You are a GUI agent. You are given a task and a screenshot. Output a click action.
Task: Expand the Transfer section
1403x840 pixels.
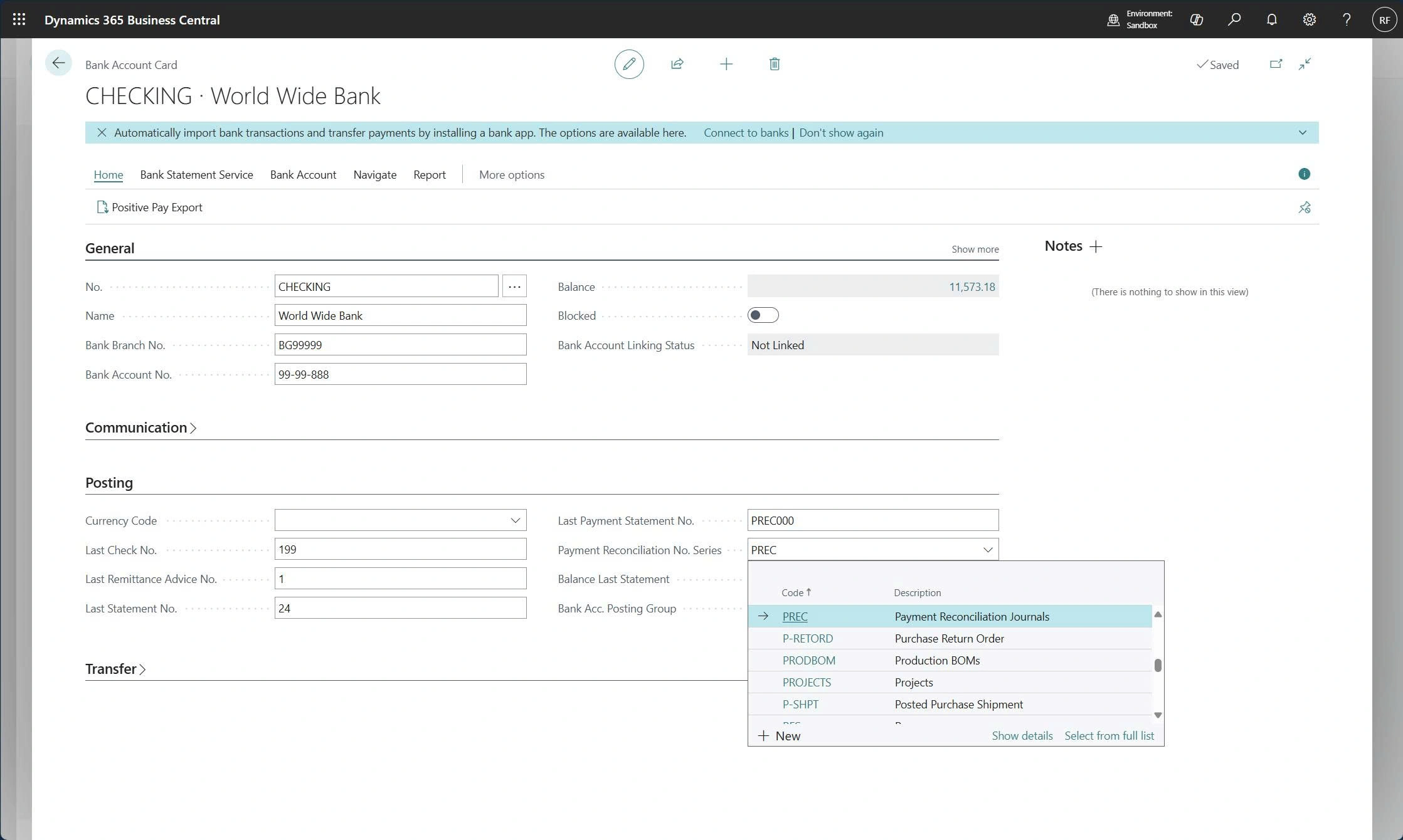115,669
